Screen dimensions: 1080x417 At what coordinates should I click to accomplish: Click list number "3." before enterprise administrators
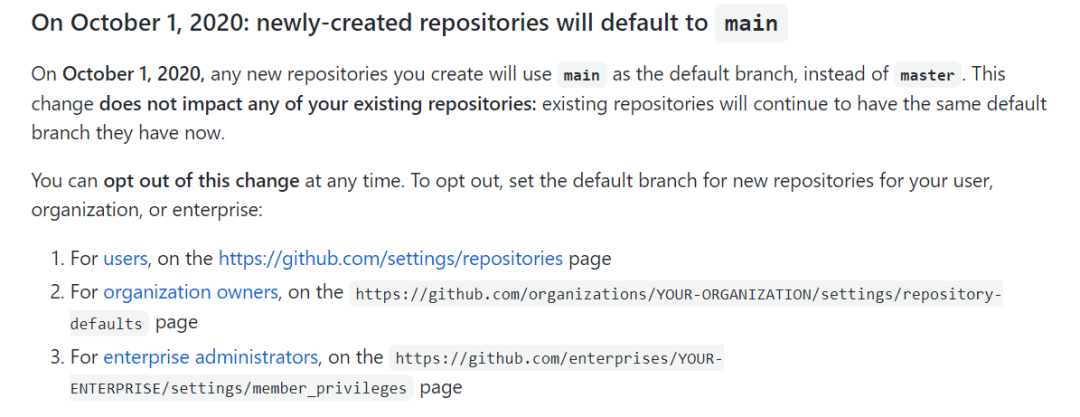(57, 357)
